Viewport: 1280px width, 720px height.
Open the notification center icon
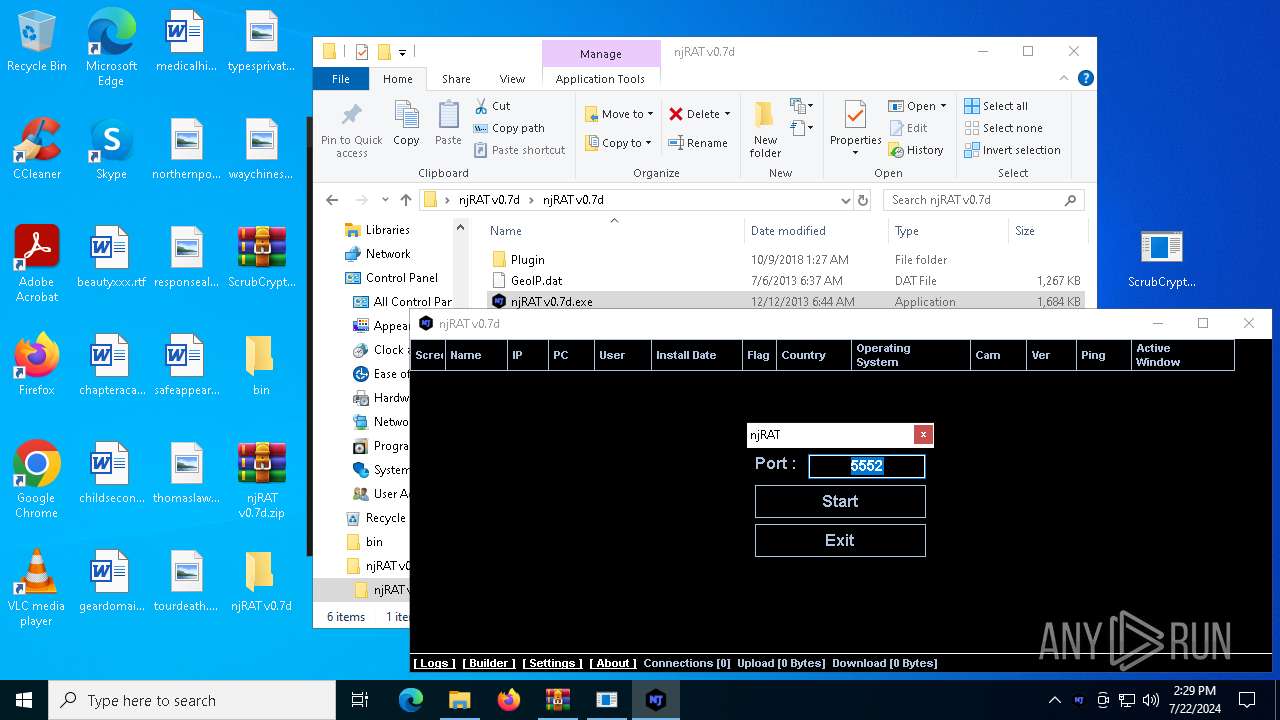pyautogui.click(x=1246, y=700)
